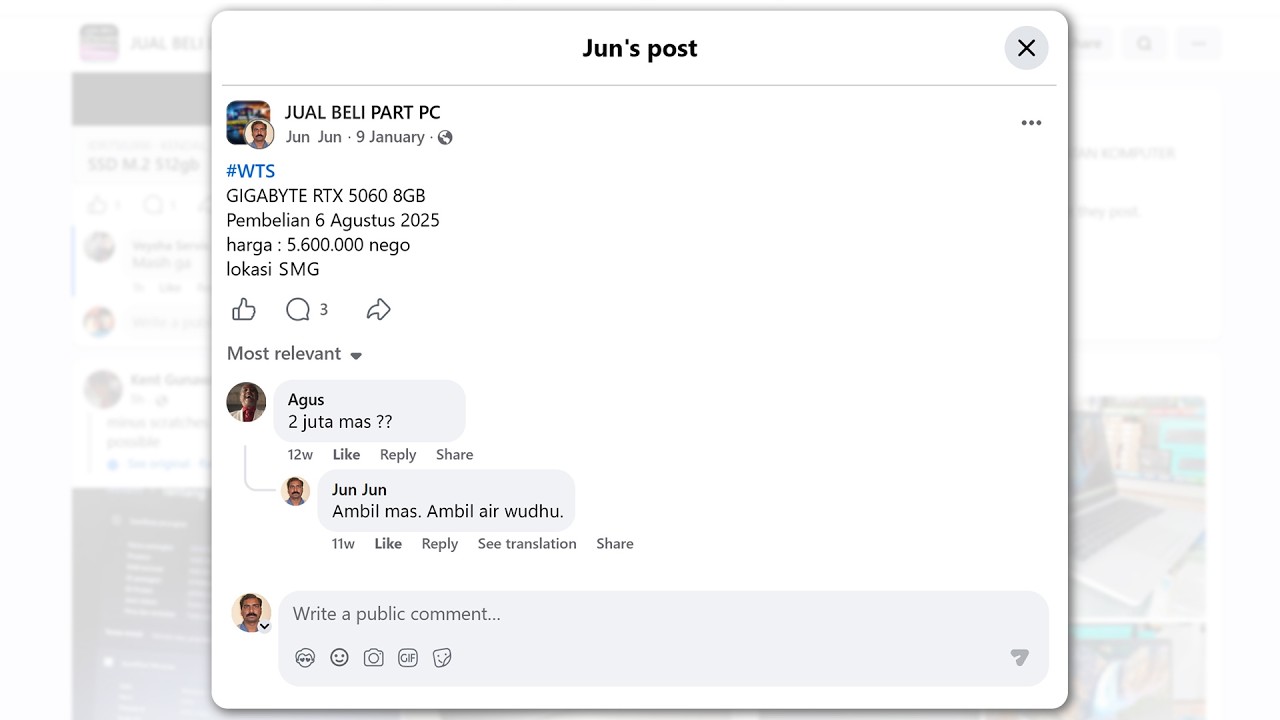
Task: Click See translation on Jun Jun's reply
Action: click(x=526, y=544)
